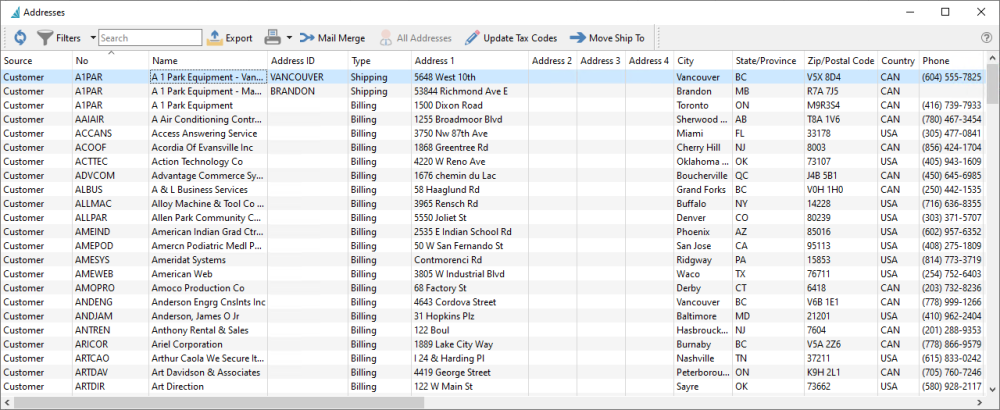Image resolution: width=1000 pixels, height=410 pixels.
Task: Click the Filters funnel icon
Action: pos(45,38)
